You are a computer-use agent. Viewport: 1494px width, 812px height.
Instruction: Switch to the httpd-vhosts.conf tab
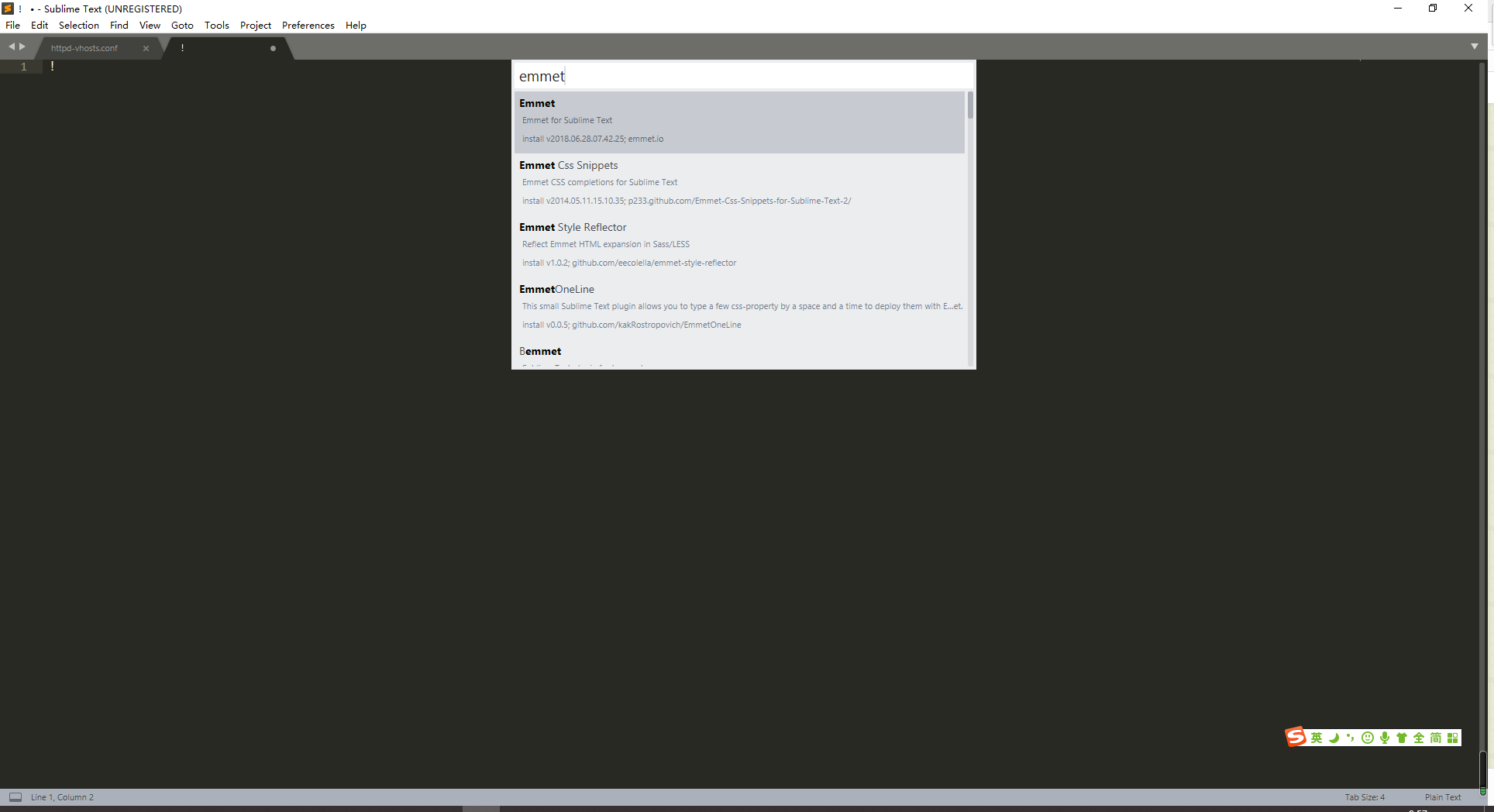pyautogui.click(x=84, y=48)
